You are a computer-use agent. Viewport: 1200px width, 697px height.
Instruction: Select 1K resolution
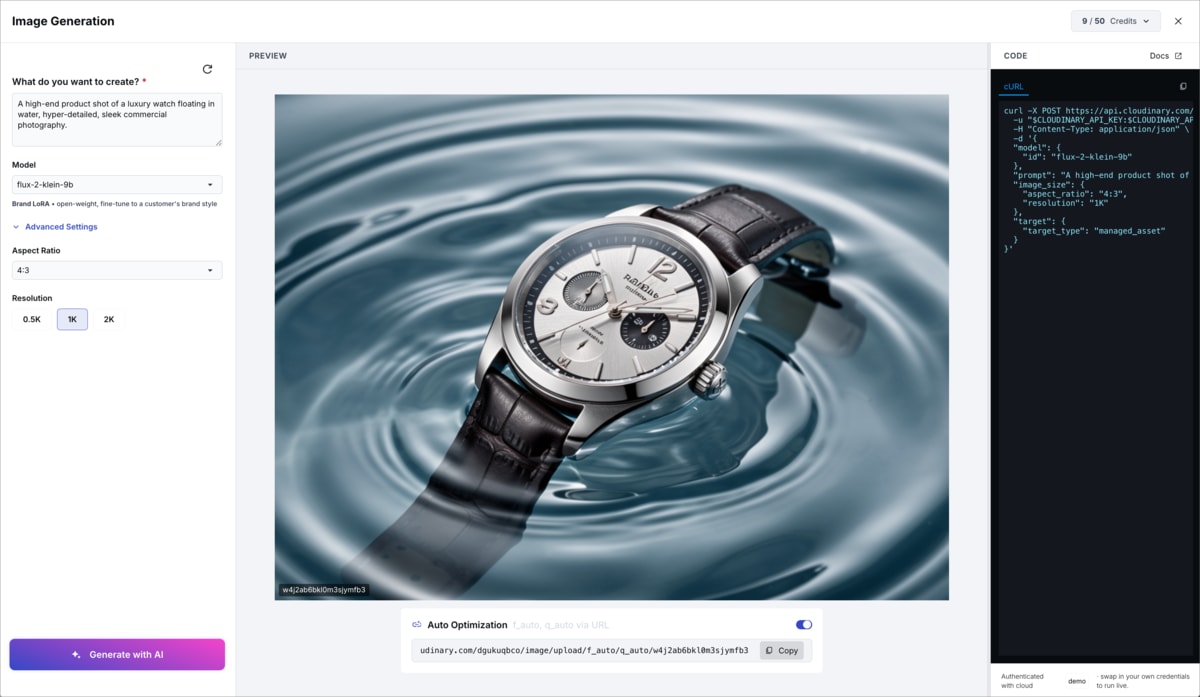[x=72, y=320]
